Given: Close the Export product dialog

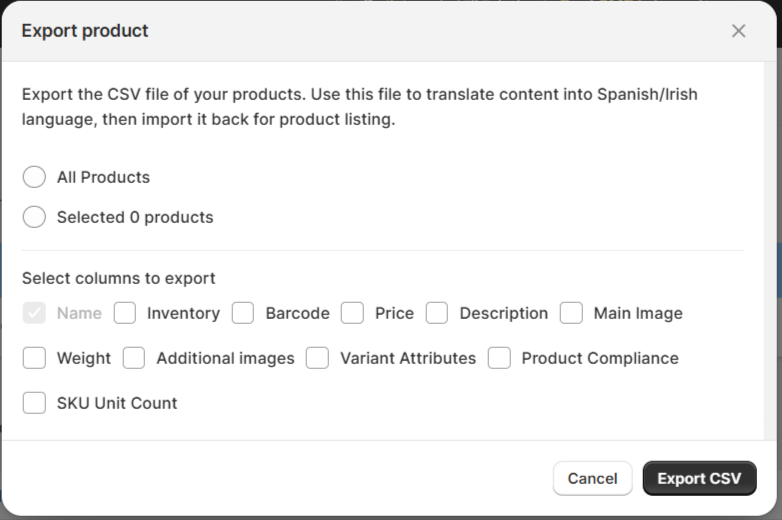Looking at the screenshot, I should (x=738, y=31).
